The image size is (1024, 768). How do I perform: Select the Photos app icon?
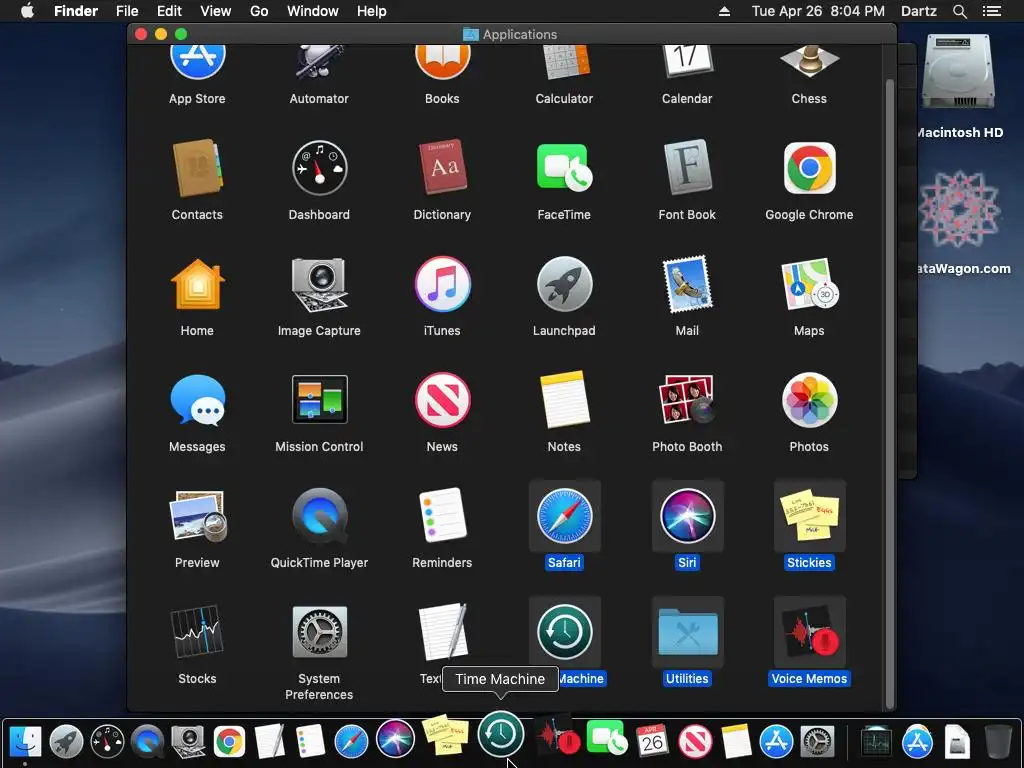pos(809,400)
